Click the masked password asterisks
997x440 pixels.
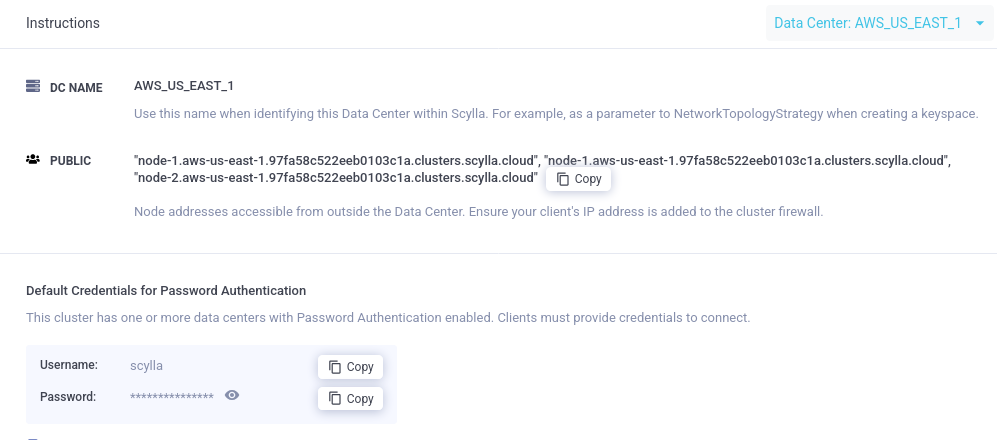coord(172,397)
